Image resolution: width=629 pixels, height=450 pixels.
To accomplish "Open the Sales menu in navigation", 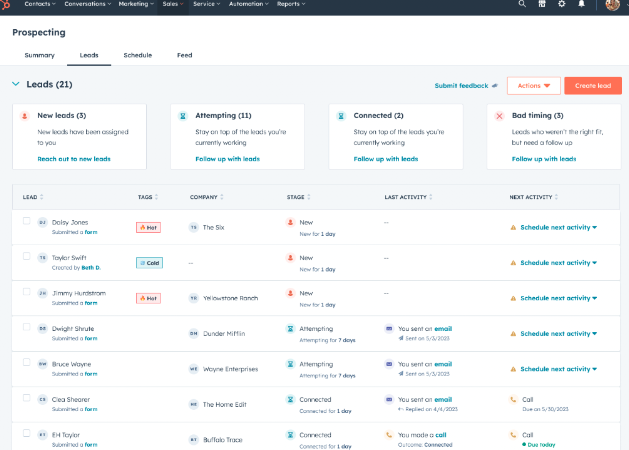I will (x=173, y=4).
